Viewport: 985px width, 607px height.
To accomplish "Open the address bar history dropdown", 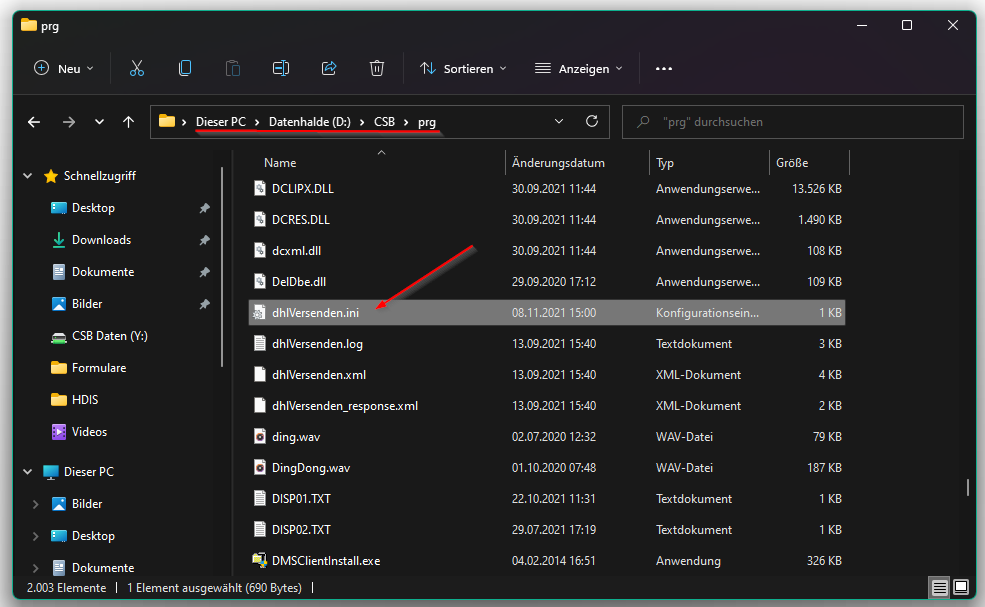I will tap(559, 121).
